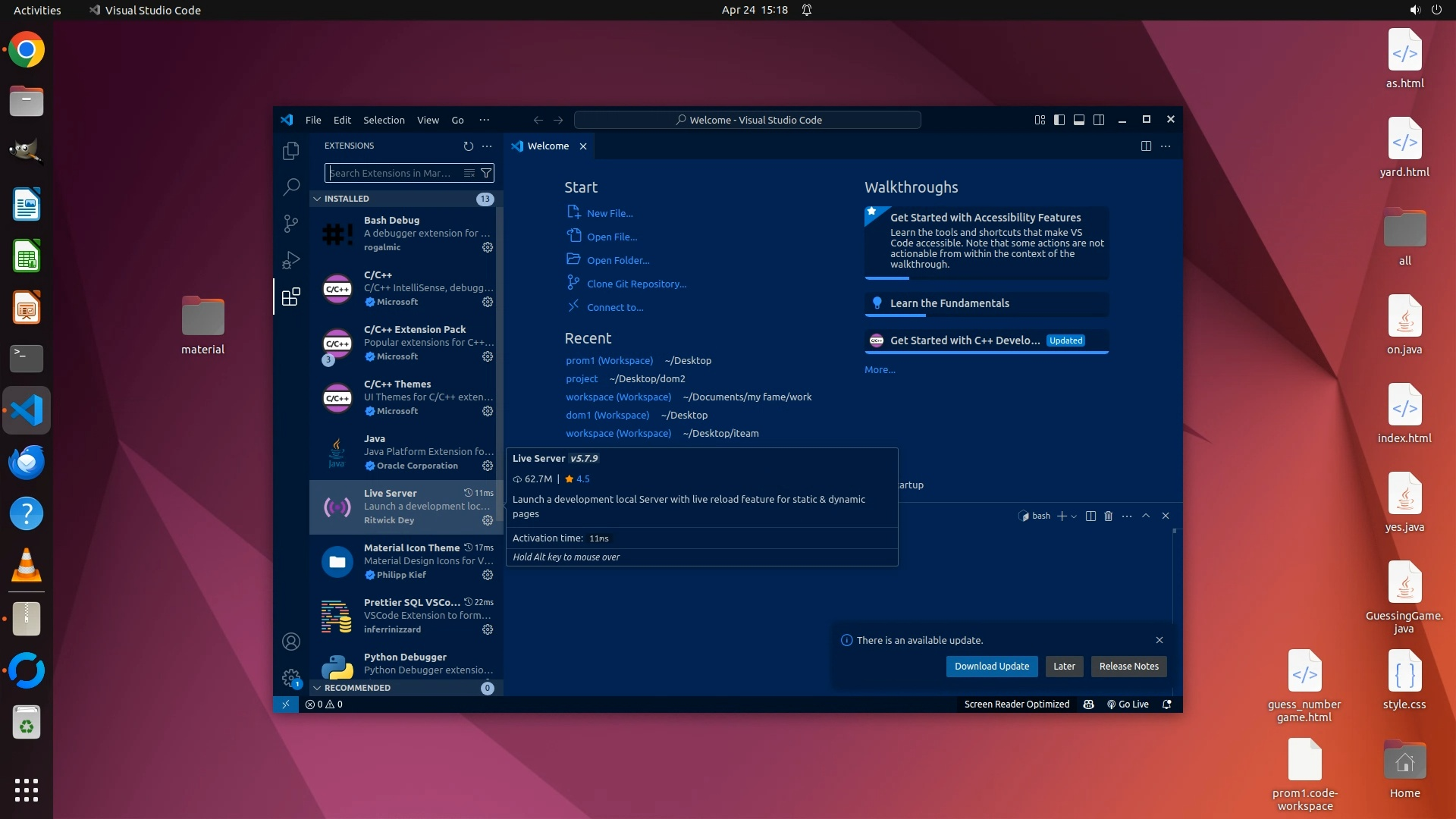Click the Clone Git Repository link

tap(636, 284)
